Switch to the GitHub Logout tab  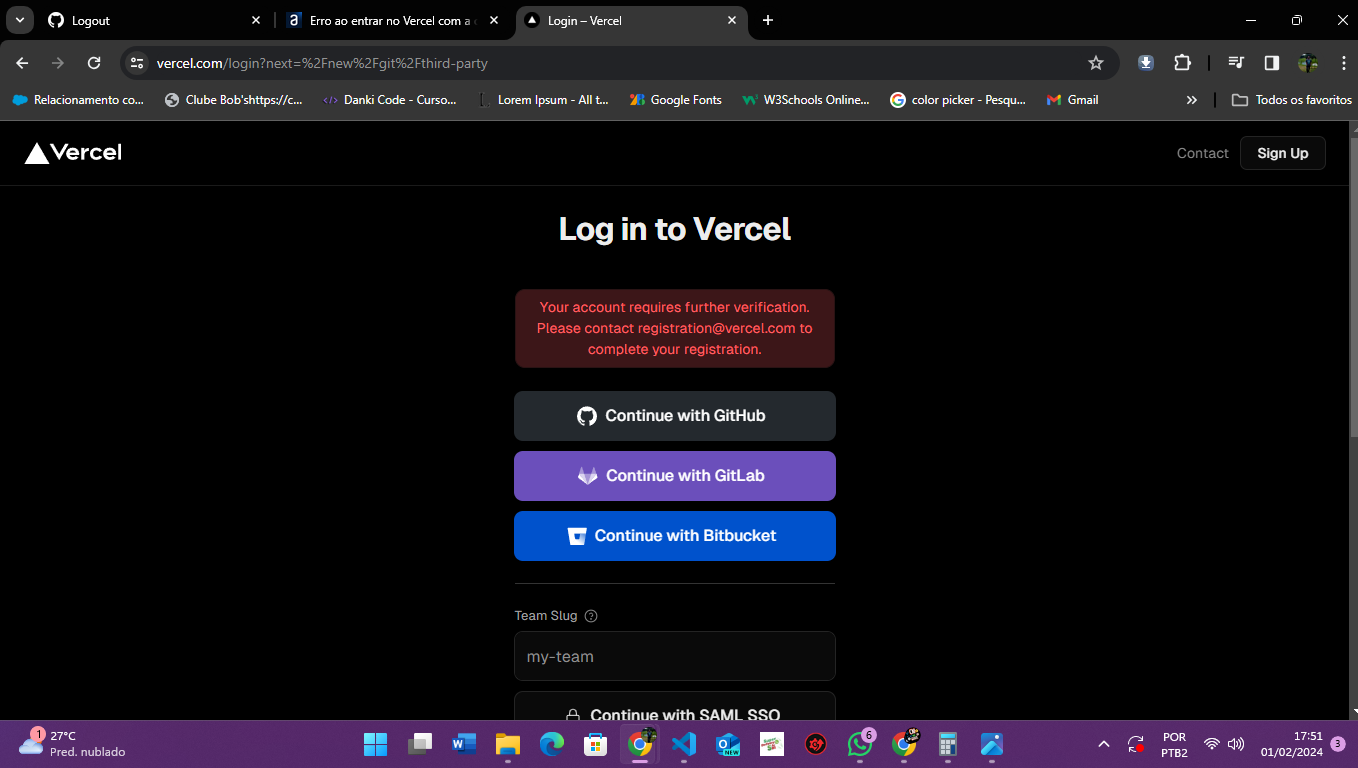point(155,20)
